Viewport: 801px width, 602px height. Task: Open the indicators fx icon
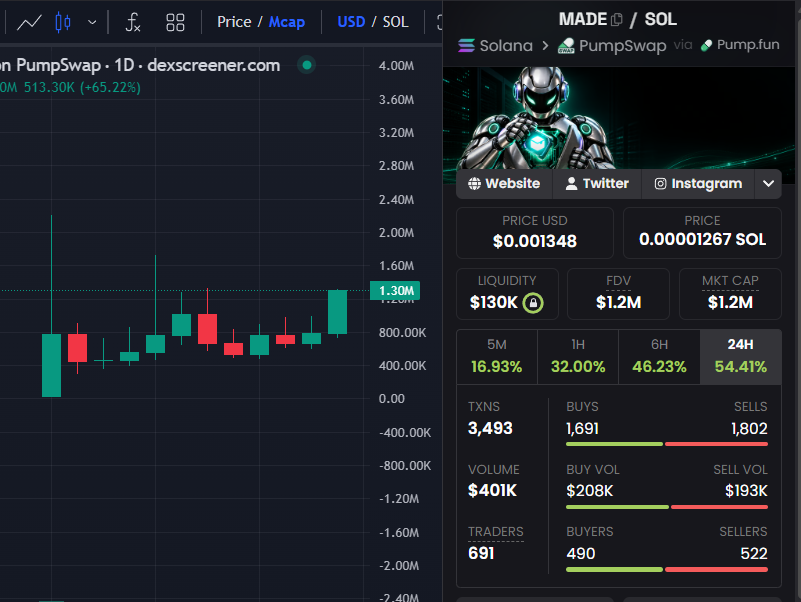click(132, 22)
